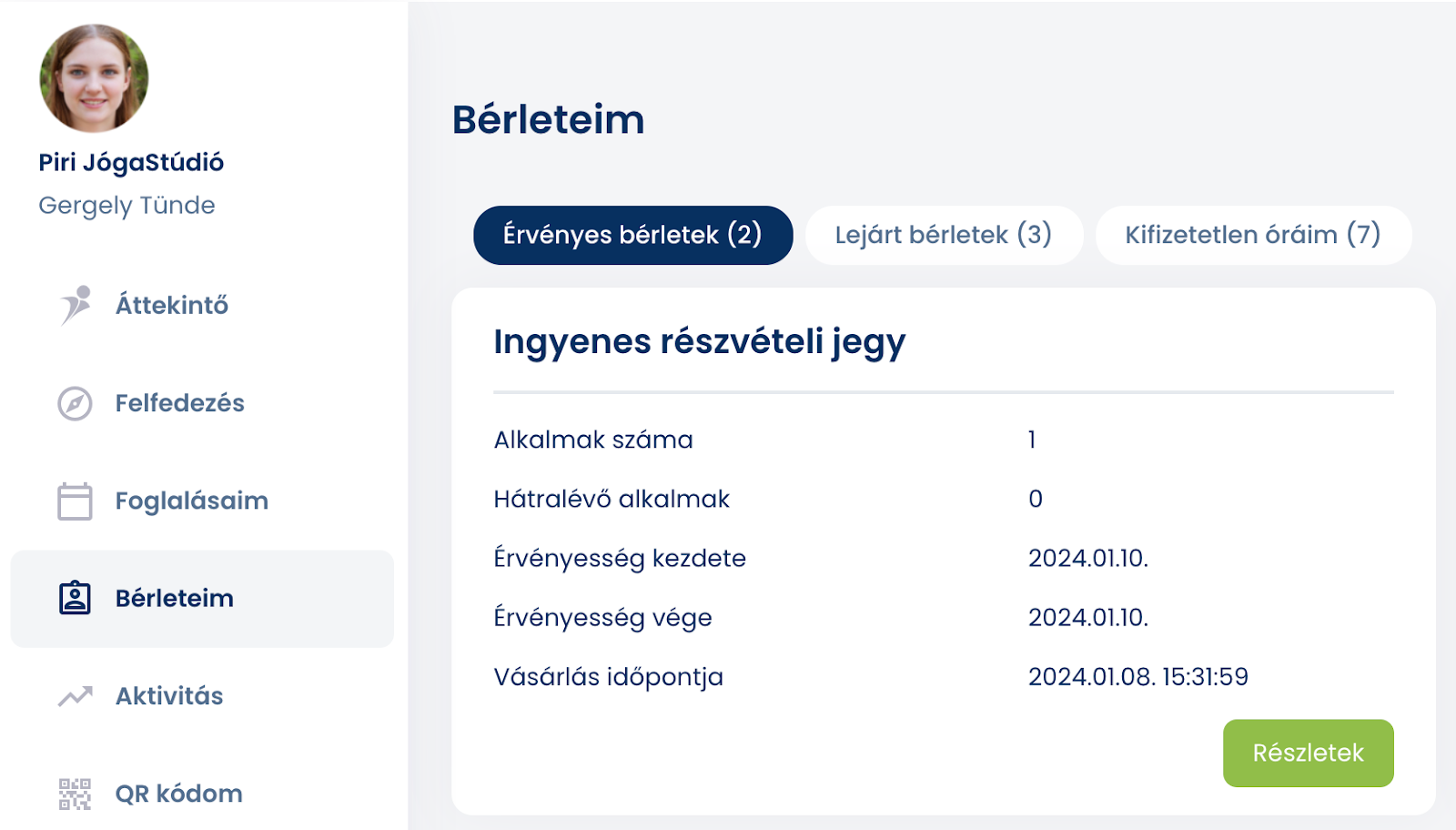Open the Áttekintő menu item
This screenshot has width=1456, height=830.
(172, 305)
